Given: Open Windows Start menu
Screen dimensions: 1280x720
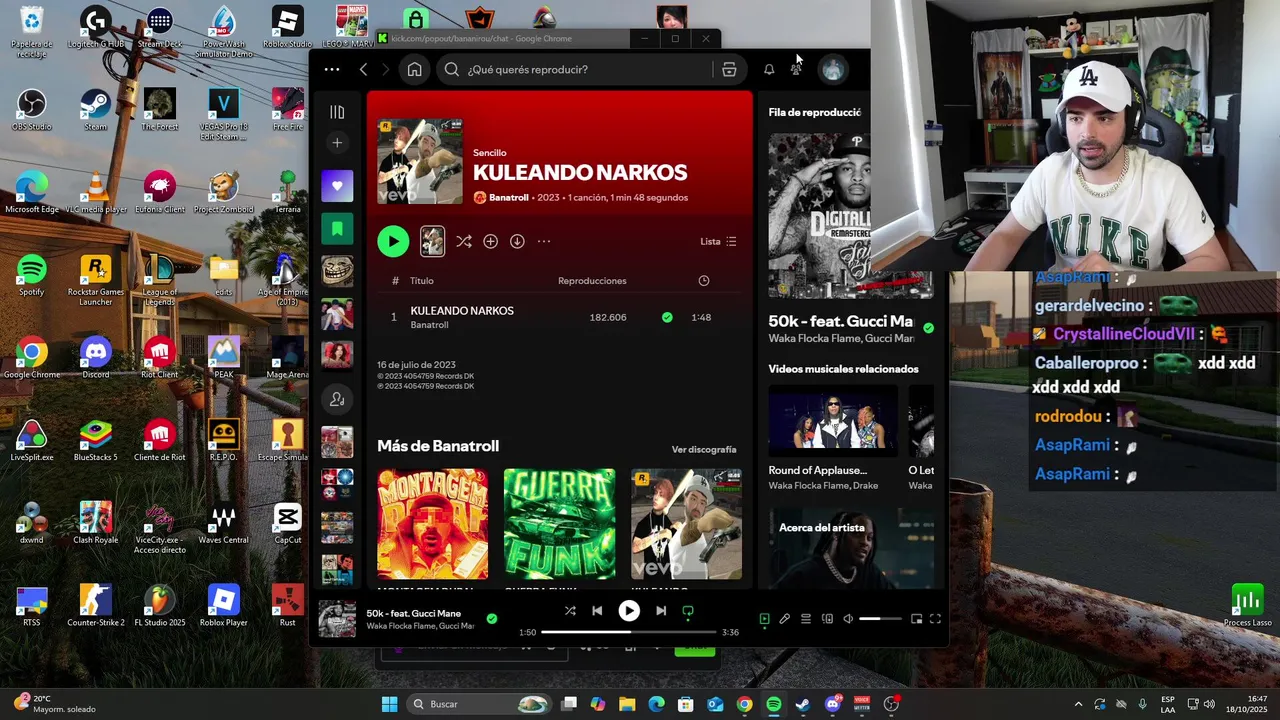Looking at the screenshot, I should pyautogui.click(x=389, y=704).
